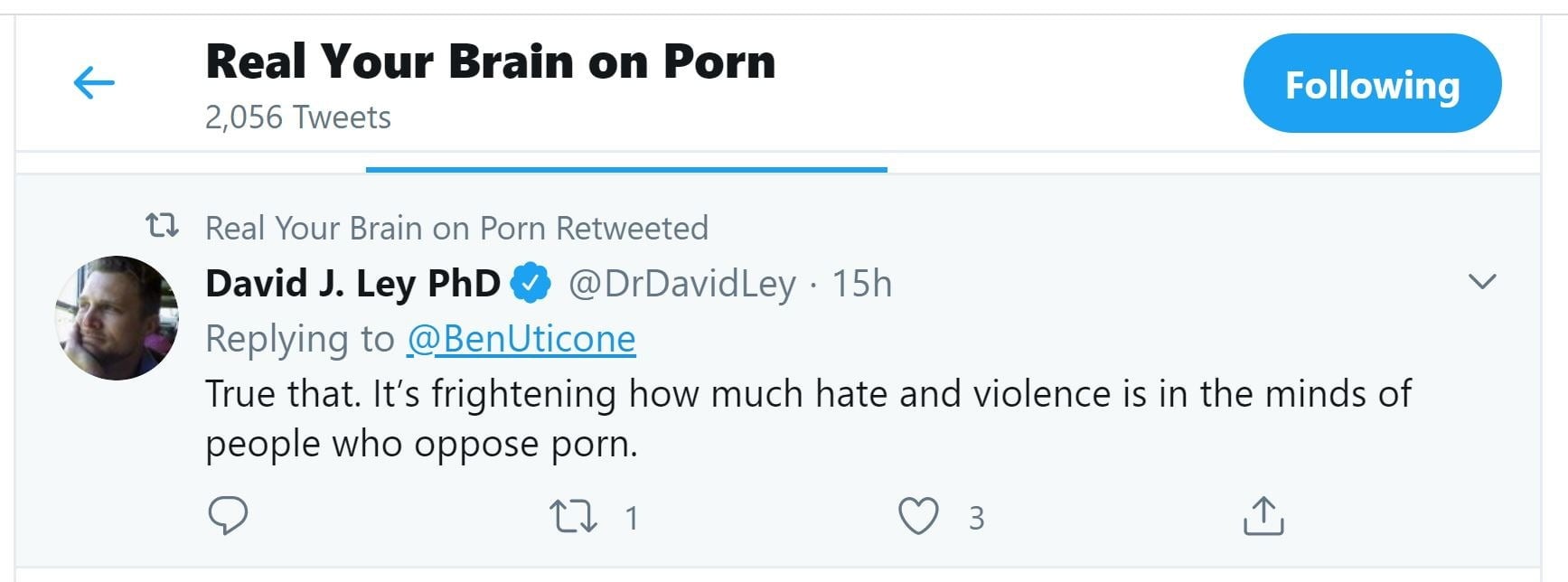Viewport: 1568px width, 582px height.
Task: Like the tweet with the heart icon
Action: tap(918, 517)
